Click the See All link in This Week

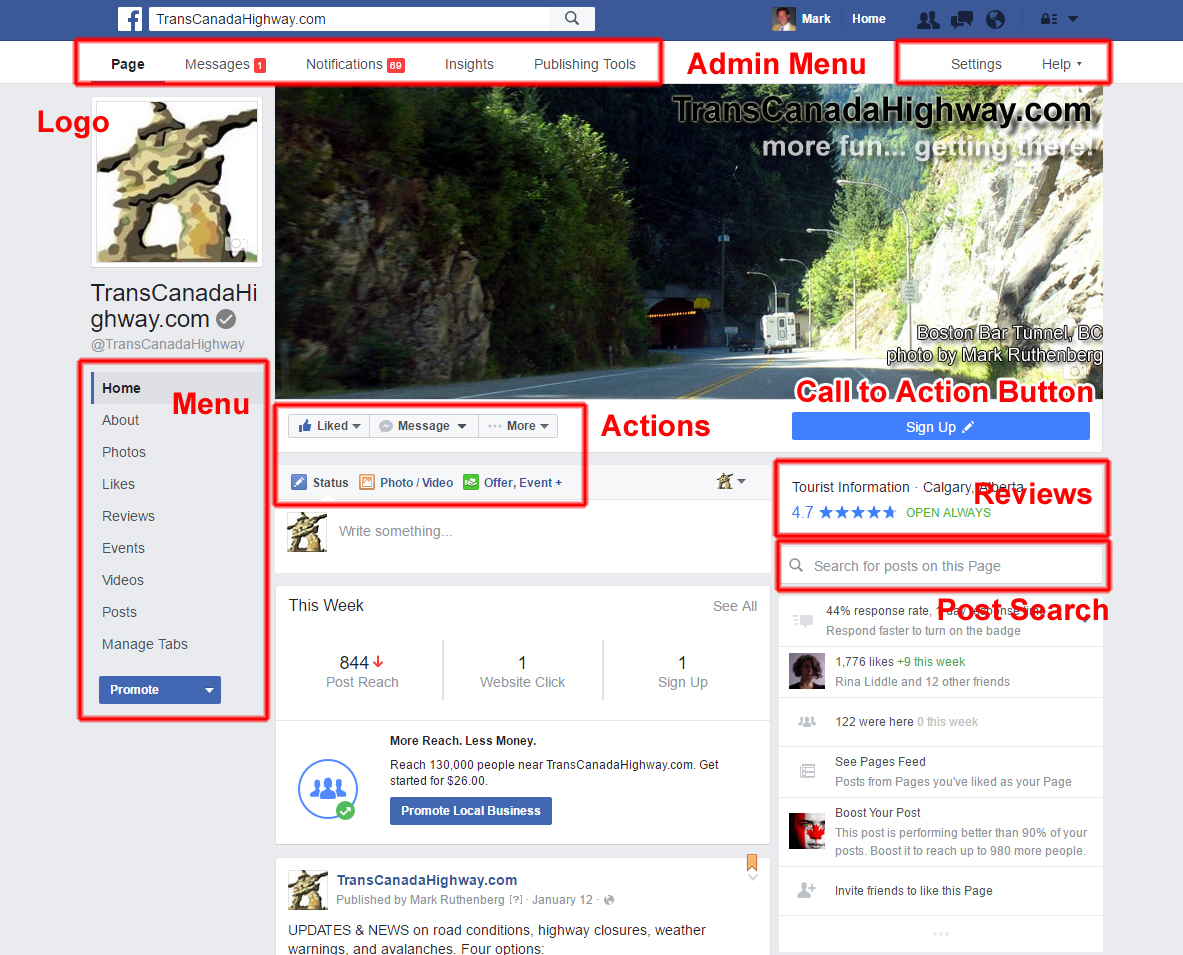(x=735, y=606)
